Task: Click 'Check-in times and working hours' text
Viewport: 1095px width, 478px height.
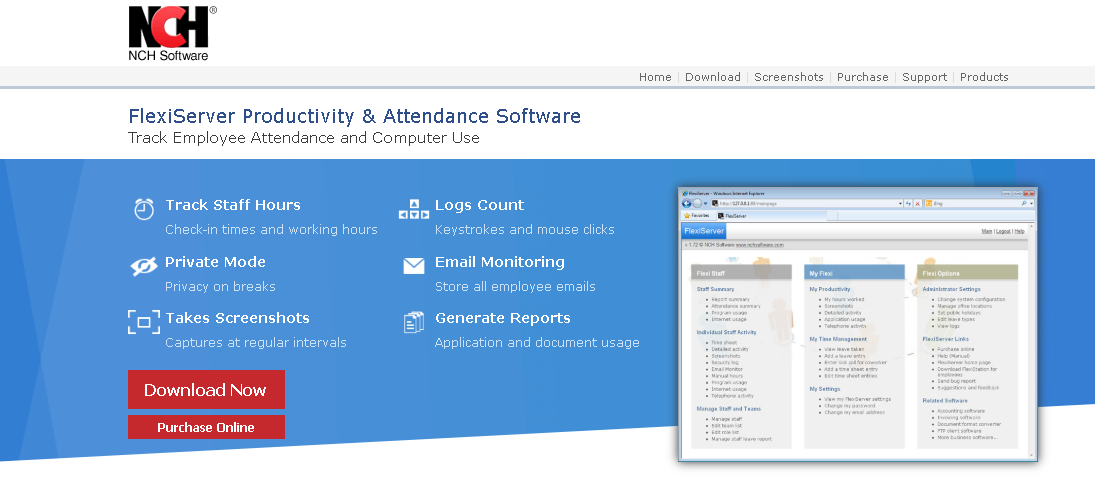Action: coord(271,230)
